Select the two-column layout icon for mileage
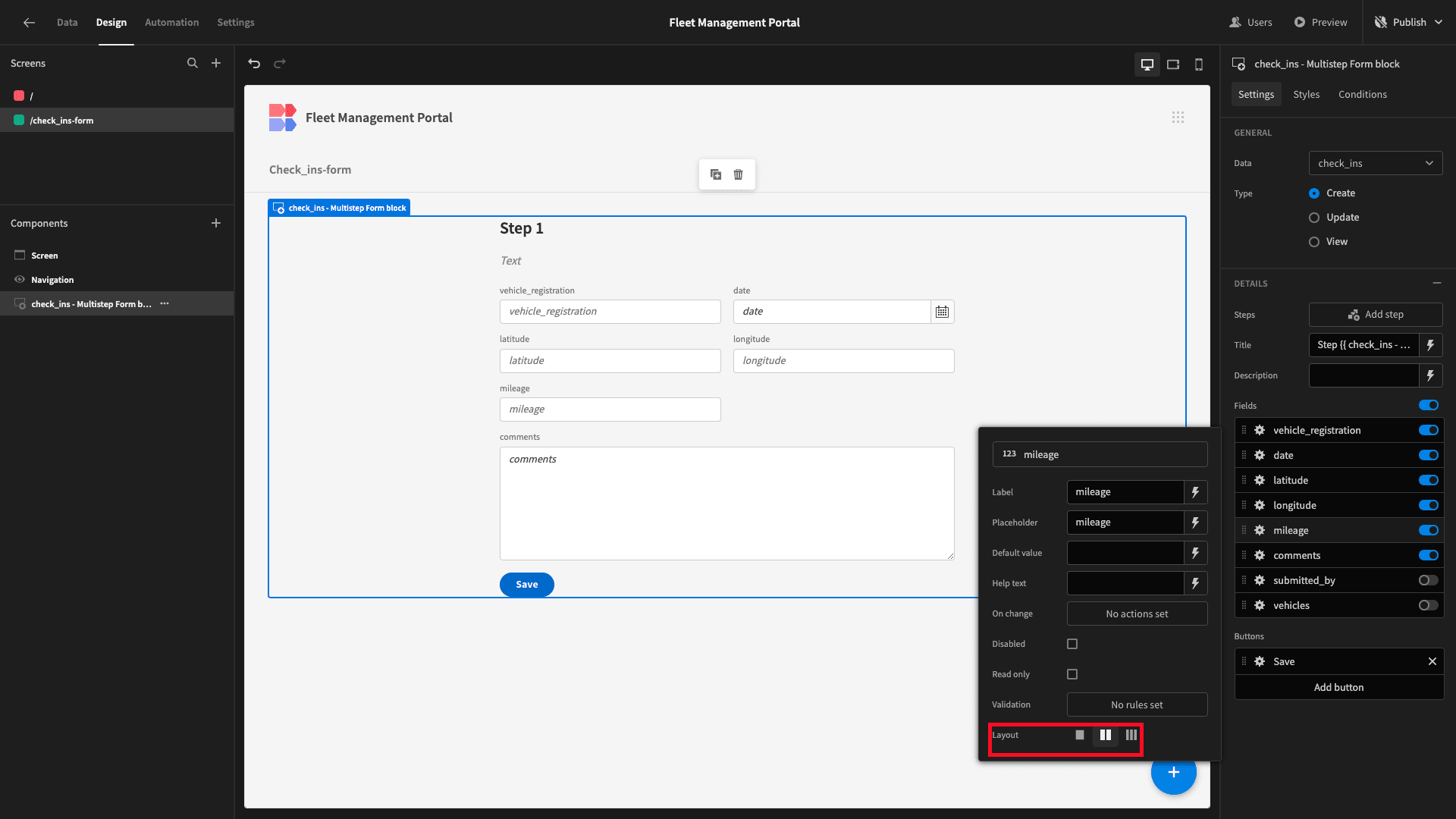The image size is (1456, 819). click(1105, 735)
